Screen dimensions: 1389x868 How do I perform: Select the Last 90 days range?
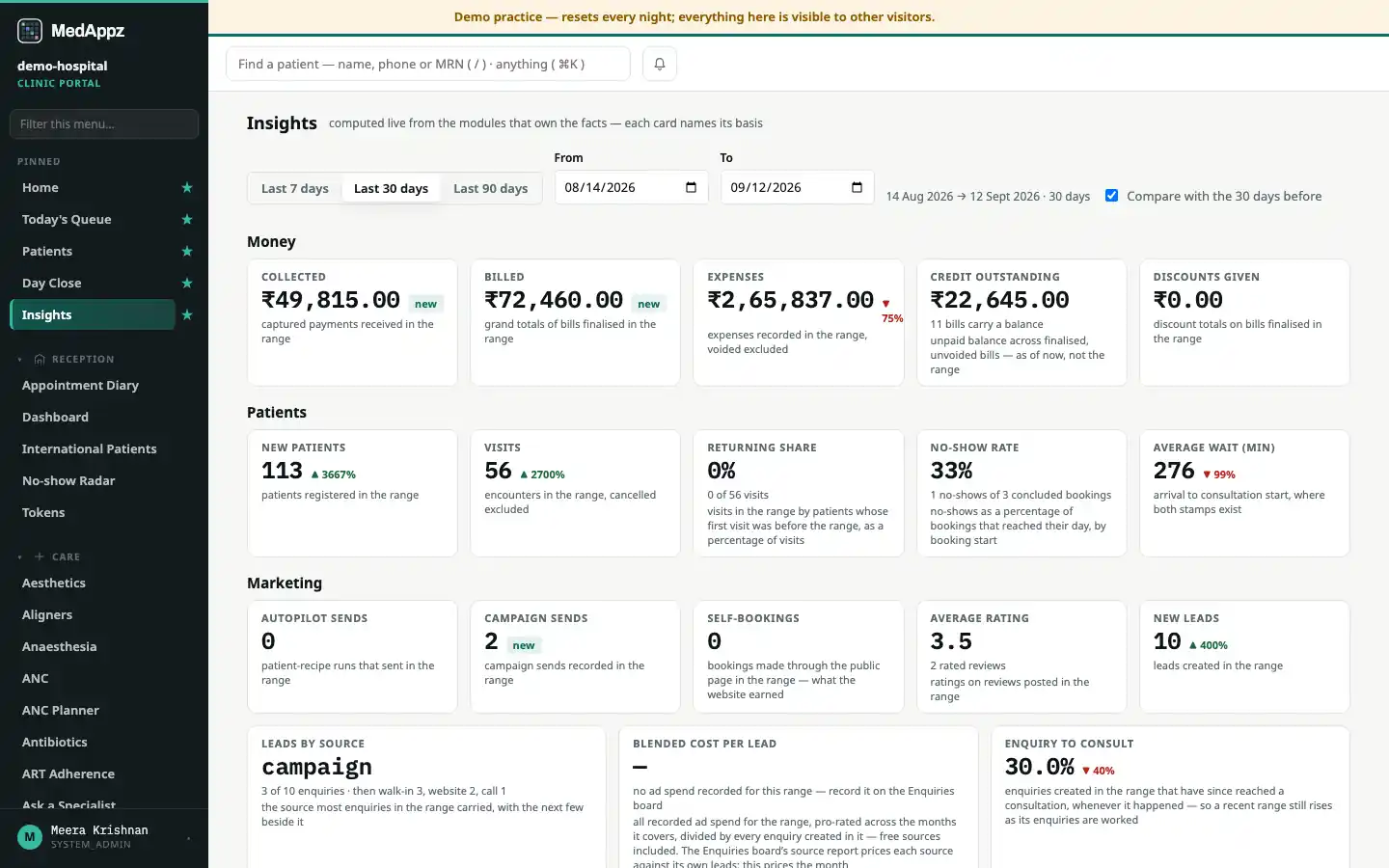point(490,188)
